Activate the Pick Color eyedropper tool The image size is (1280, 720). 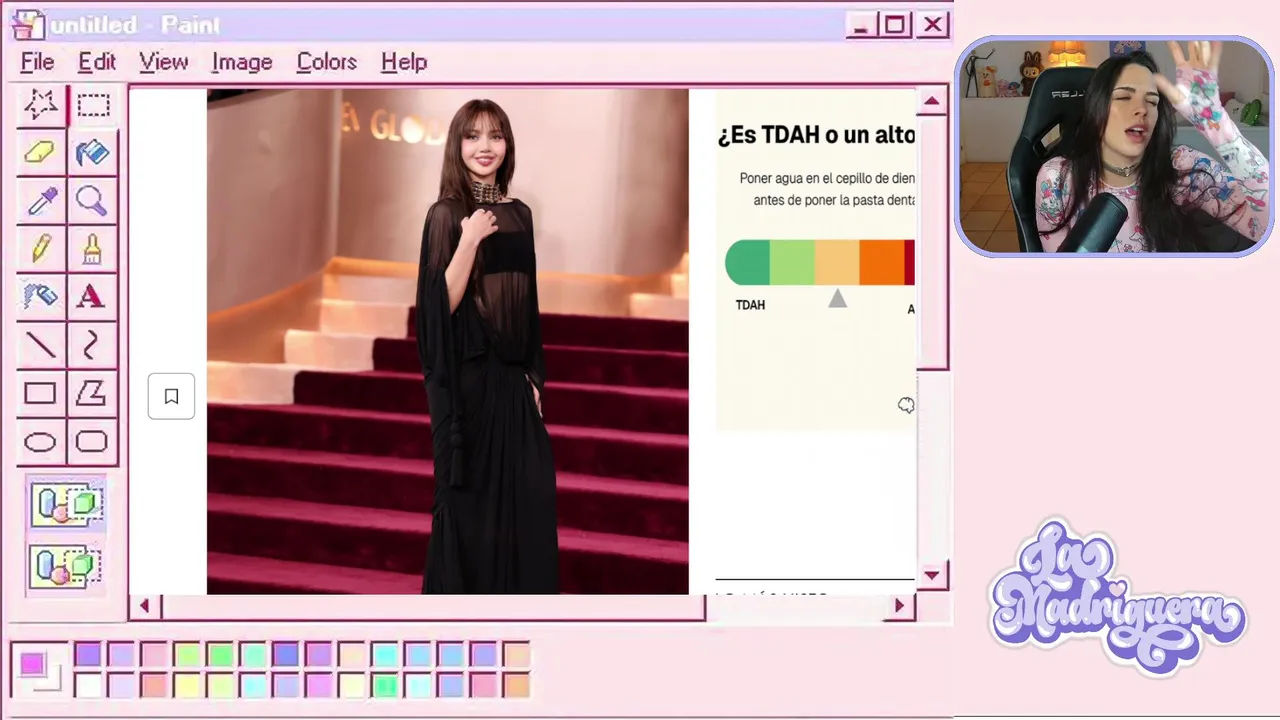point(41,201)
